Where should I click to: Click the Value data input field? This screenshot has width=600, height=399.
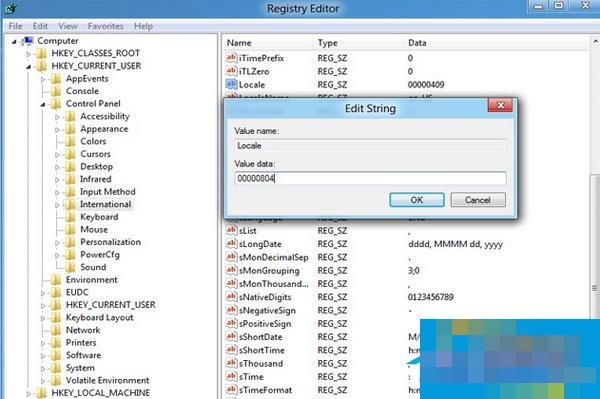tap(370, 178)
